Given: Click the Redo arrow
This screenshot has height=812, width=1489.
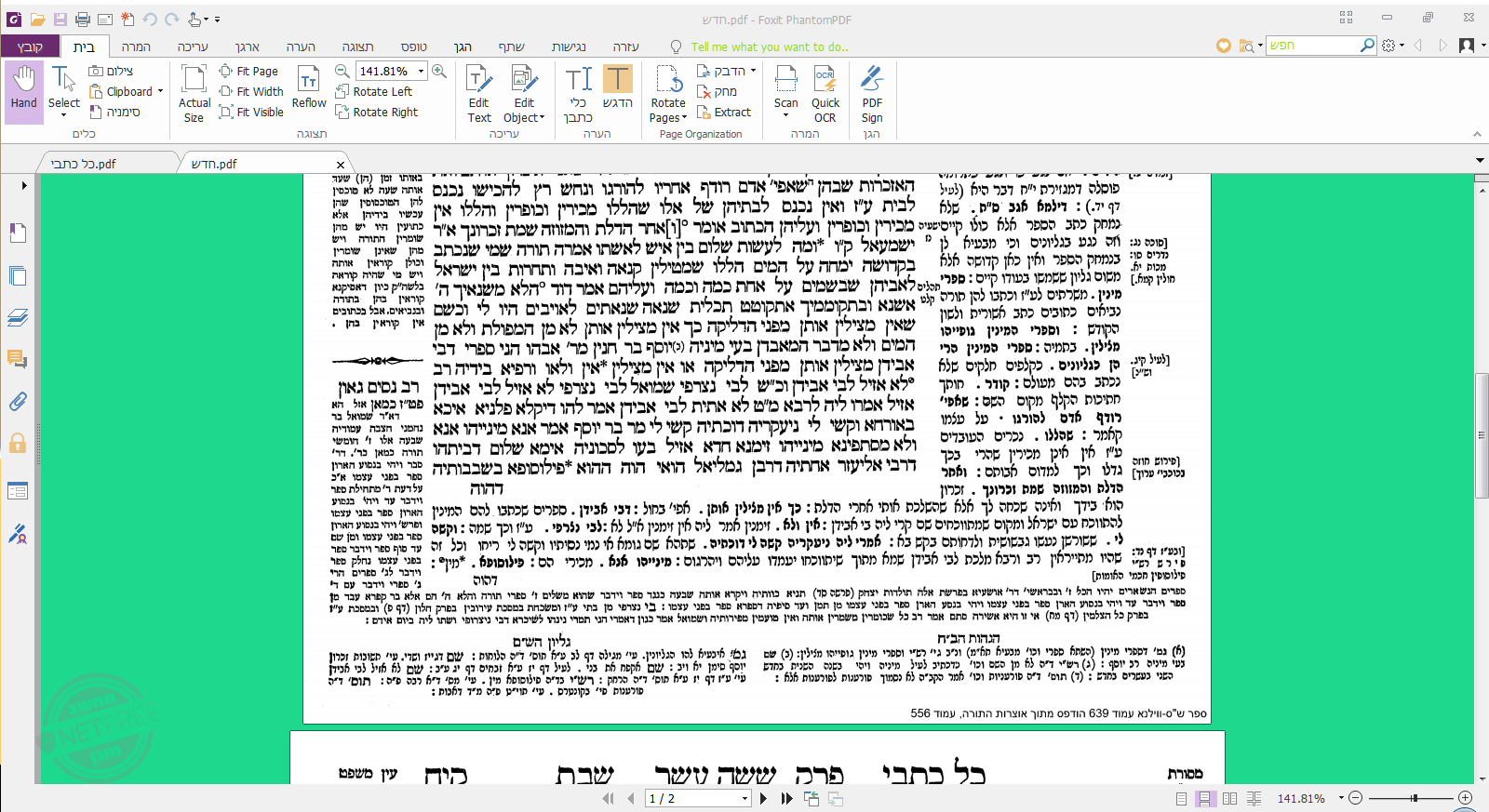Looking at the screenshot, I should coord(171,19).
